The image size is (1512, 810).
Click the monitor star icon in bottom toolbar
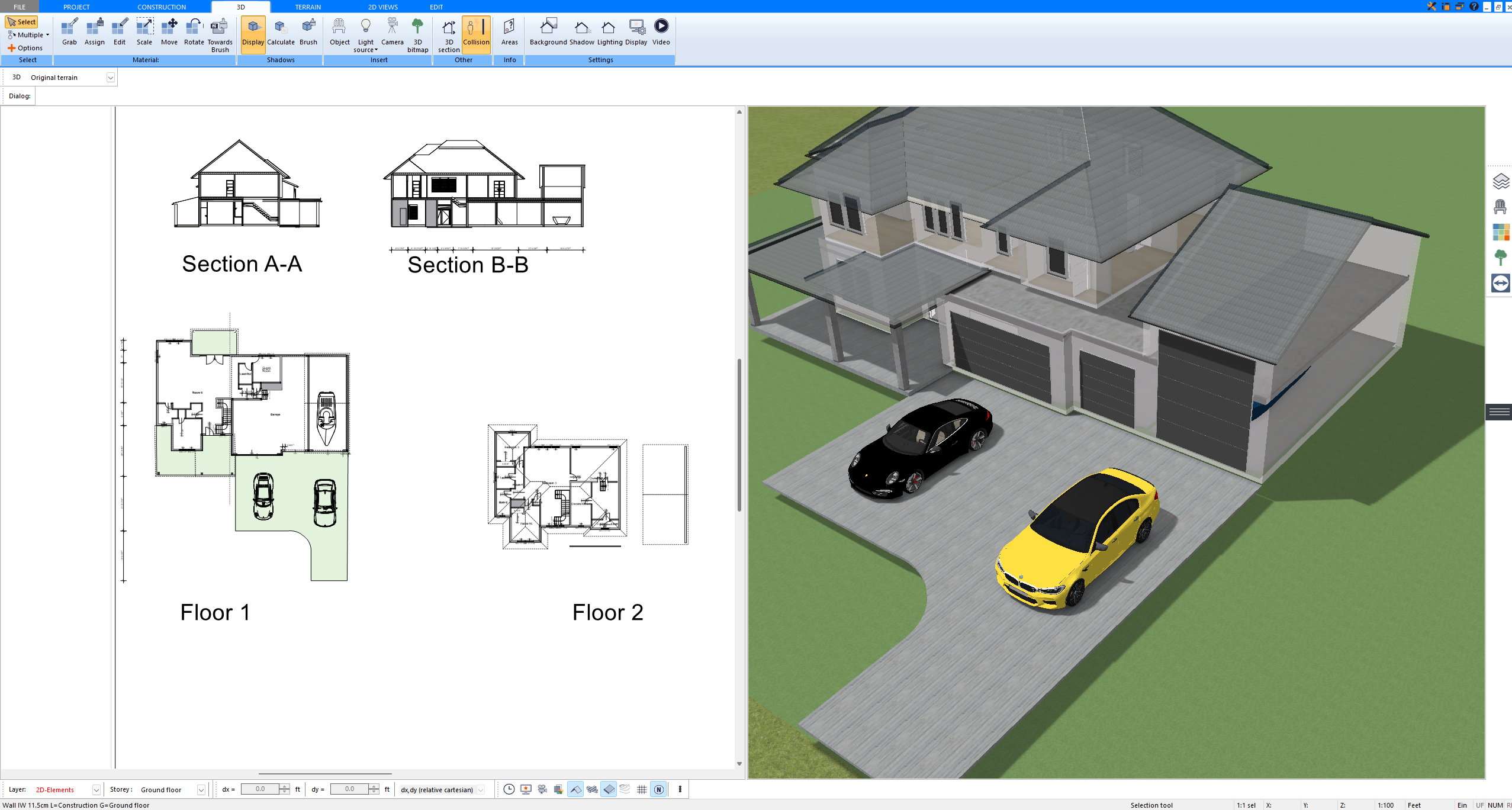526,789
